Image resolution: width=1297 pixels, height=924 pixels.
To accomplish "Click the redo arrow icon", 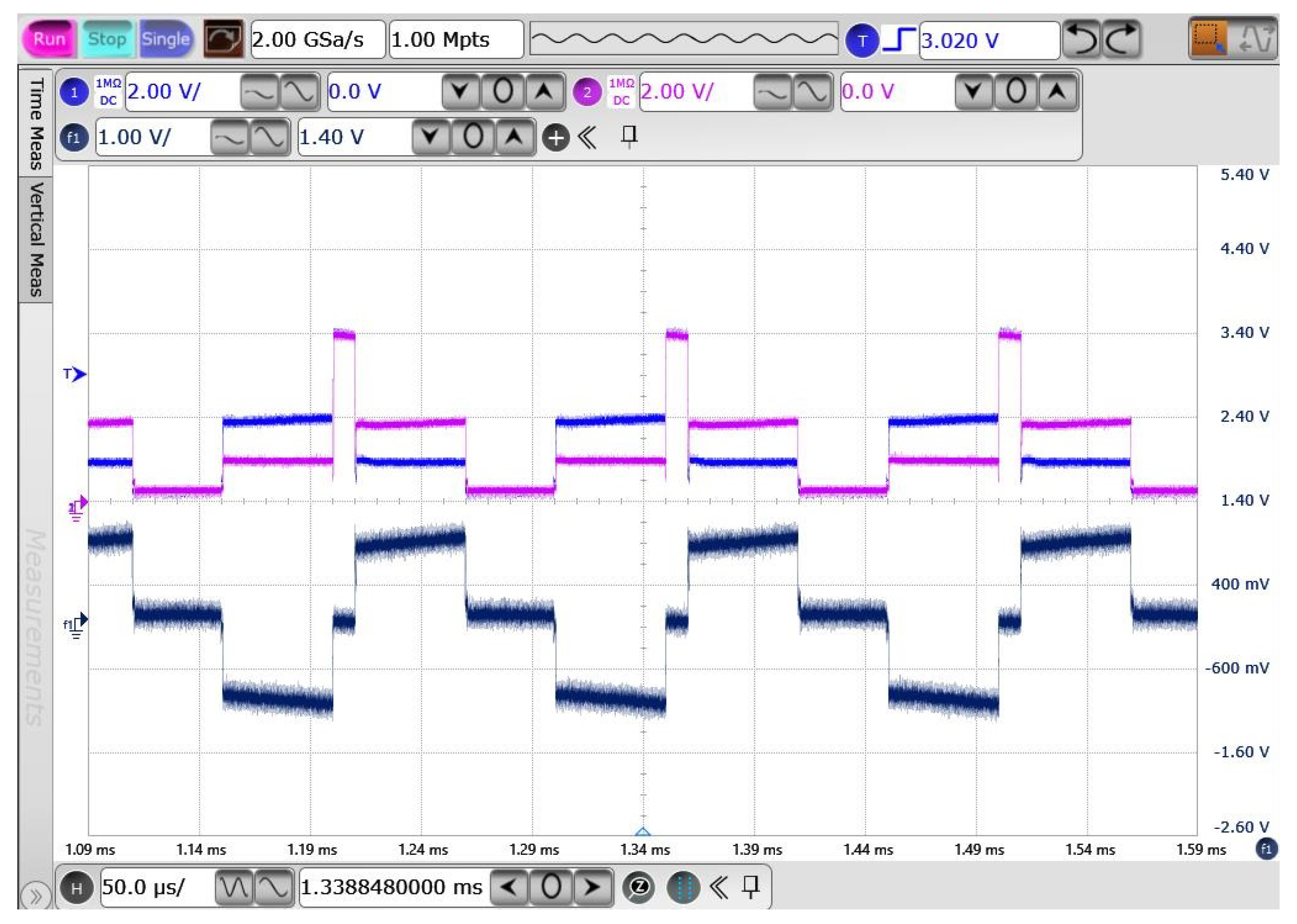I will 1120,39.
